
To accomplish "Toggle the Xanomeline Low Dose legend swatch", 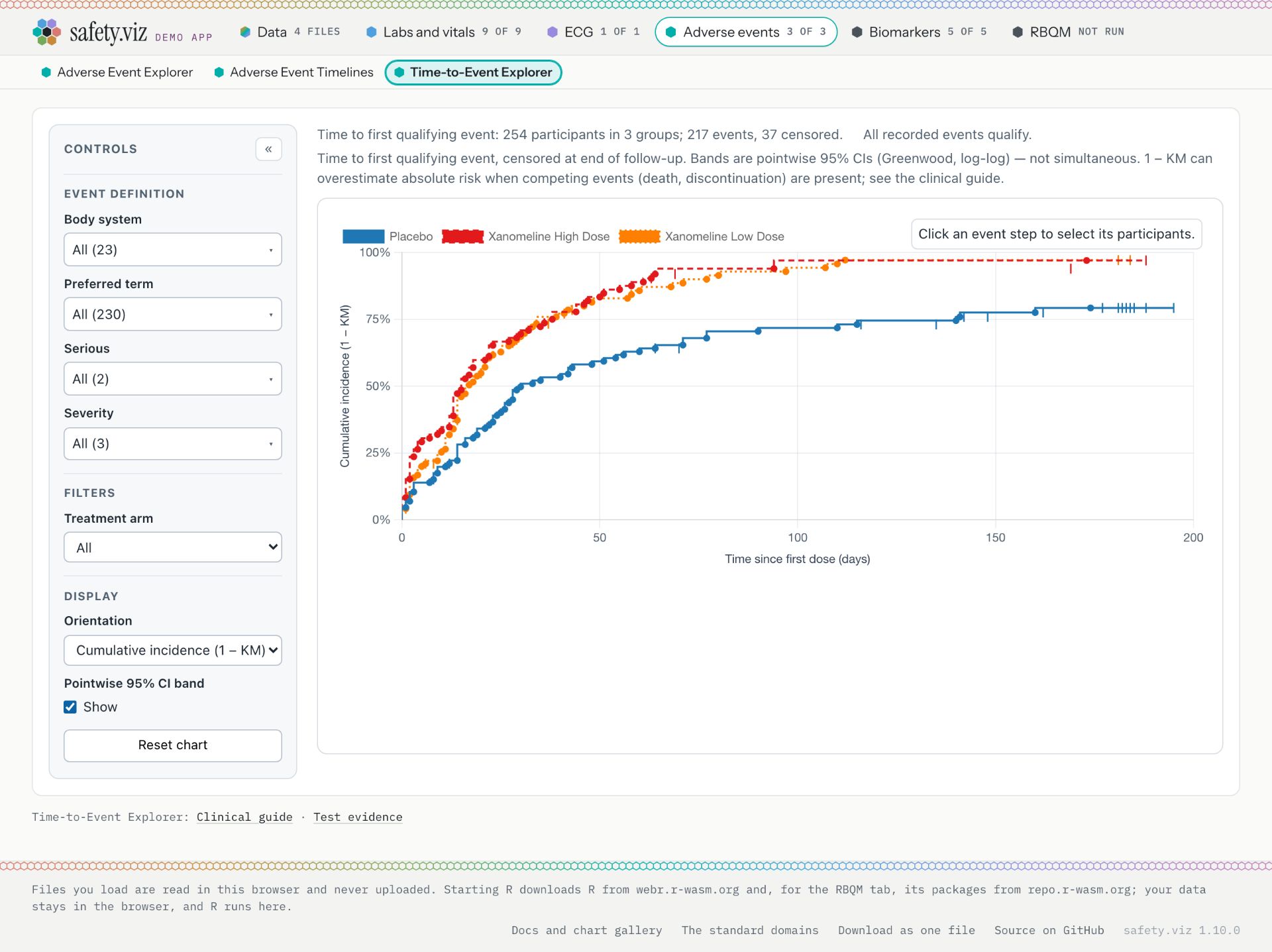I will click(x=639, y=237).
